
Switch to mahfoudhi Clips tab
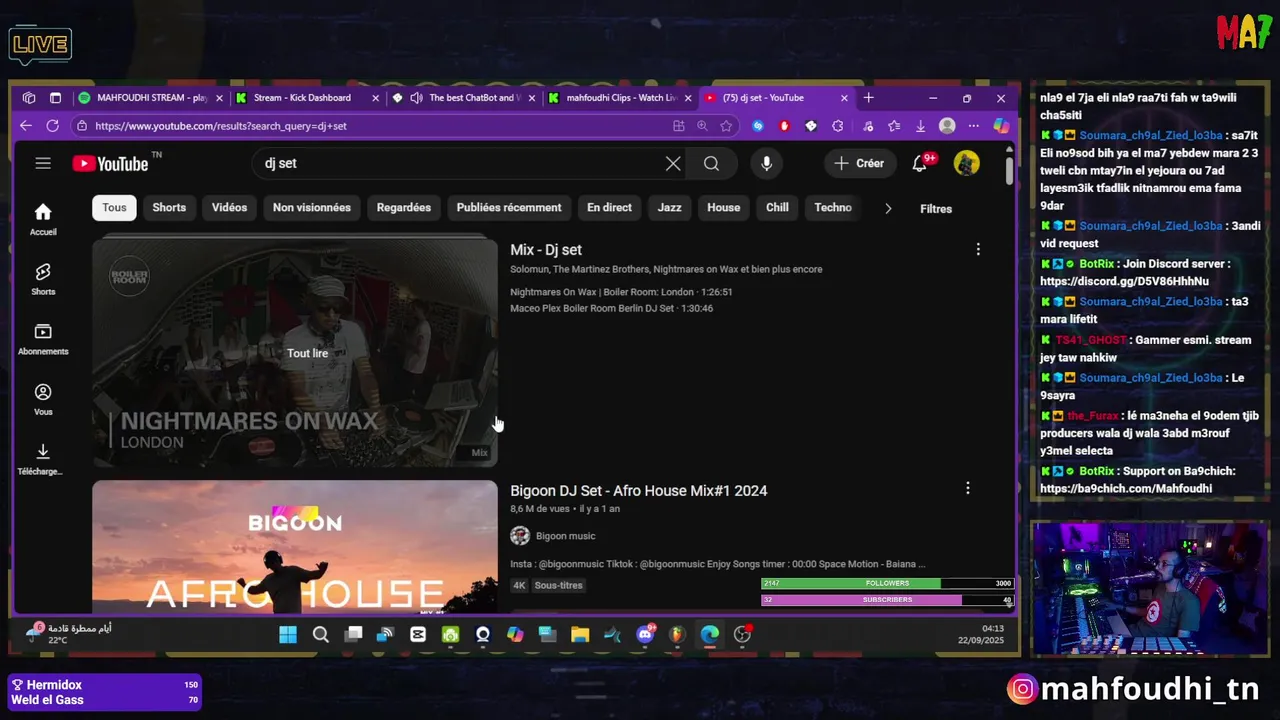click(x=620, y=98)
